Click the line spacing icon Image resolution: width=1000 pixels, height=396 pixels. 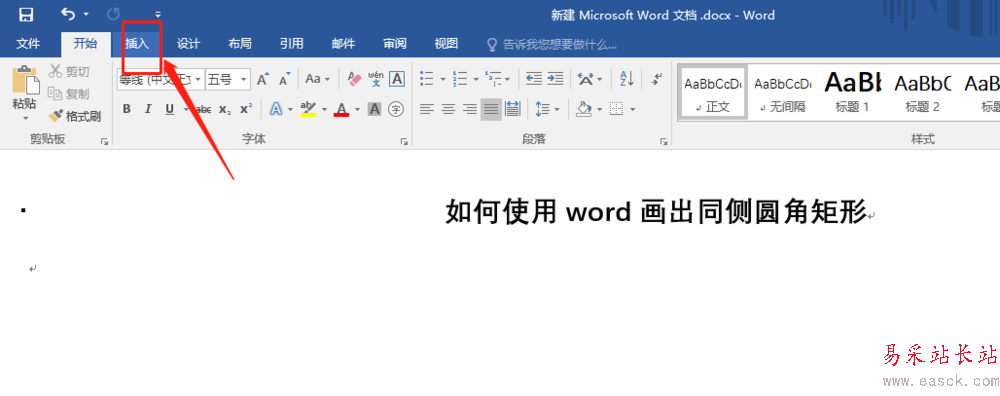click(543, 109)
